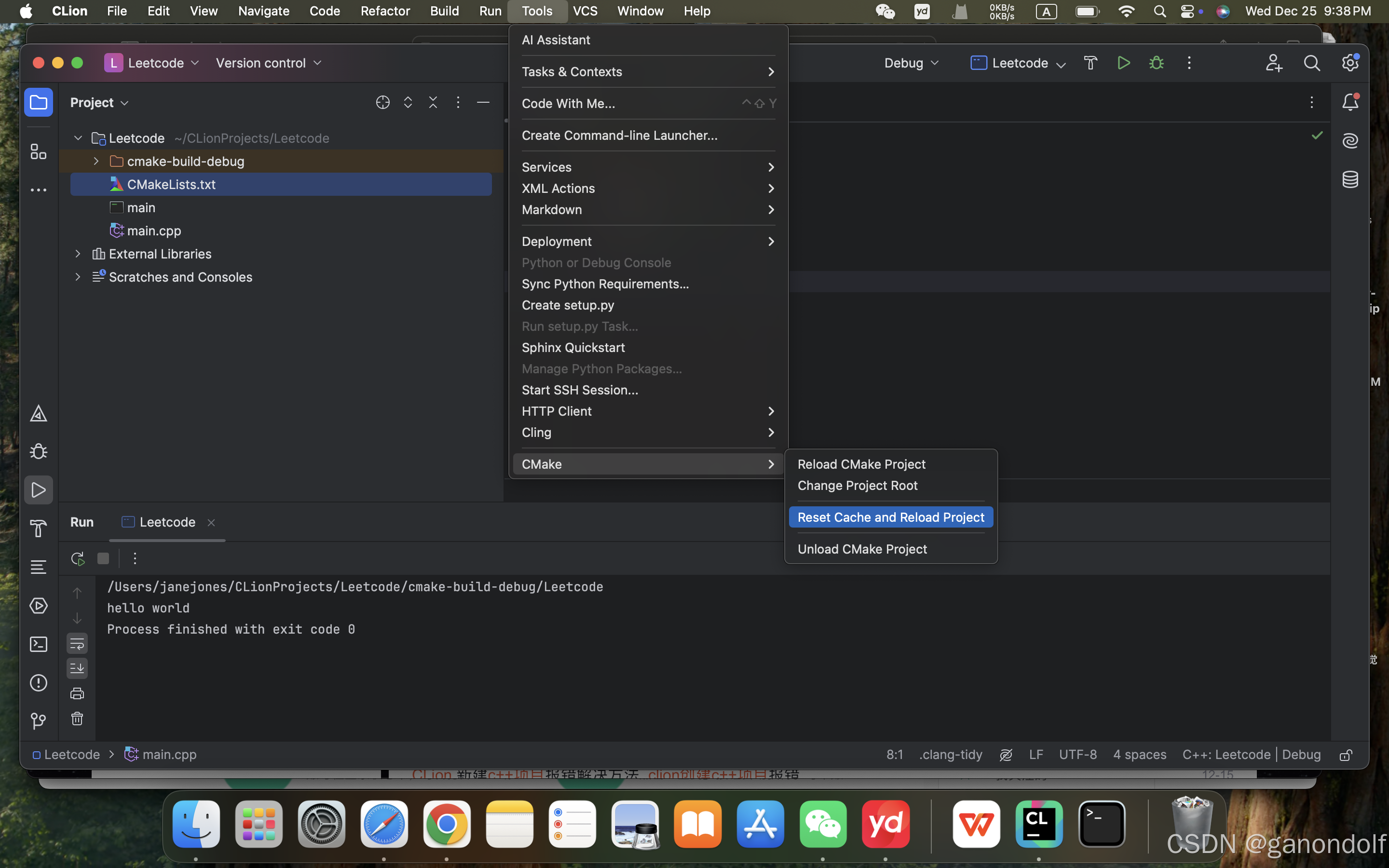Screen dimensions: 1389x868
Task: Click the Clear All trash icon in Run console
Action: (77, 719)
